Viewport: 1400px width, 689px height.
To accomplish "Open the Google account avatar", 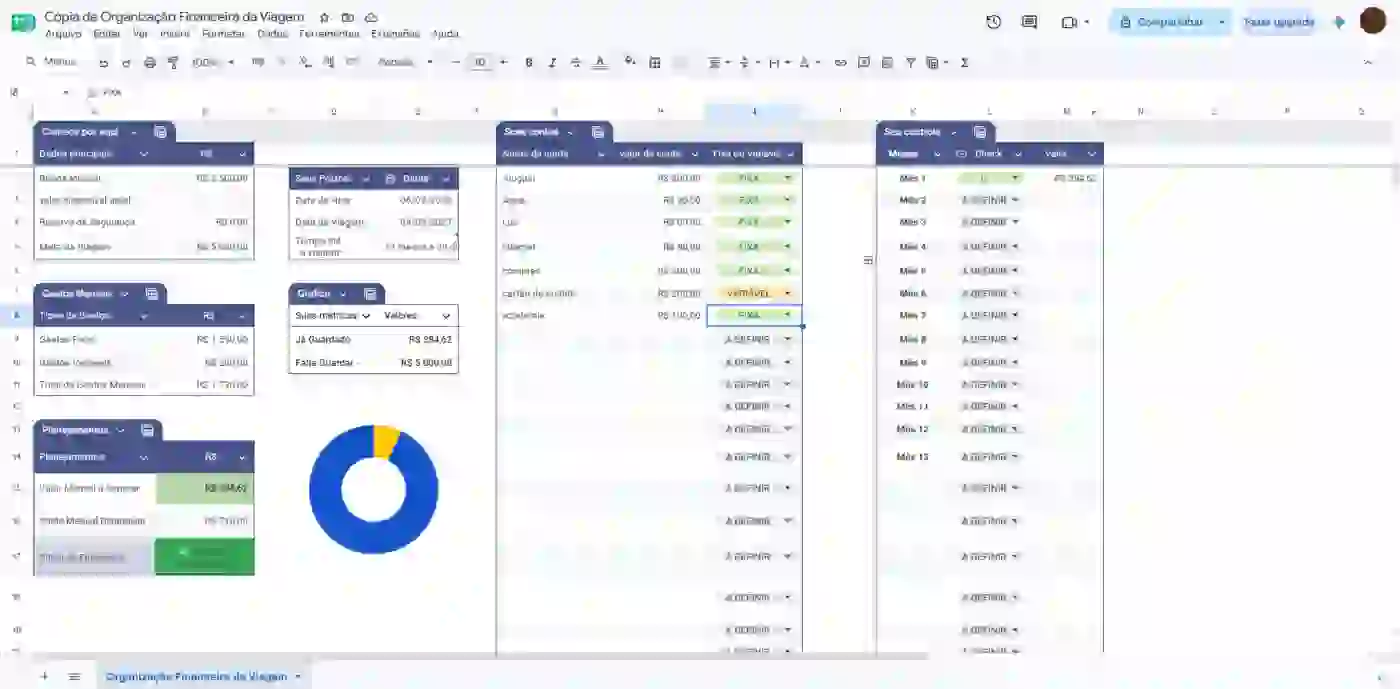I will [x=1373, y=21].
